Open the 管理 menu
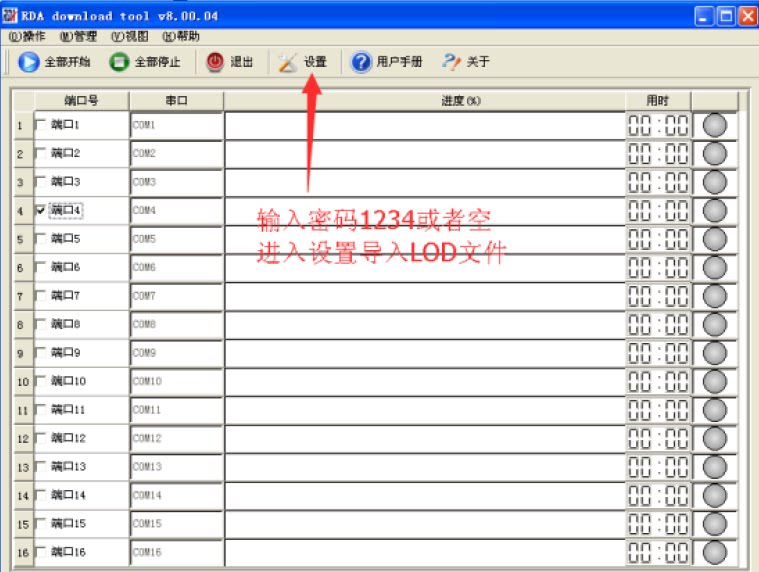Screen dimensions: 759x572 coord(78,36)
